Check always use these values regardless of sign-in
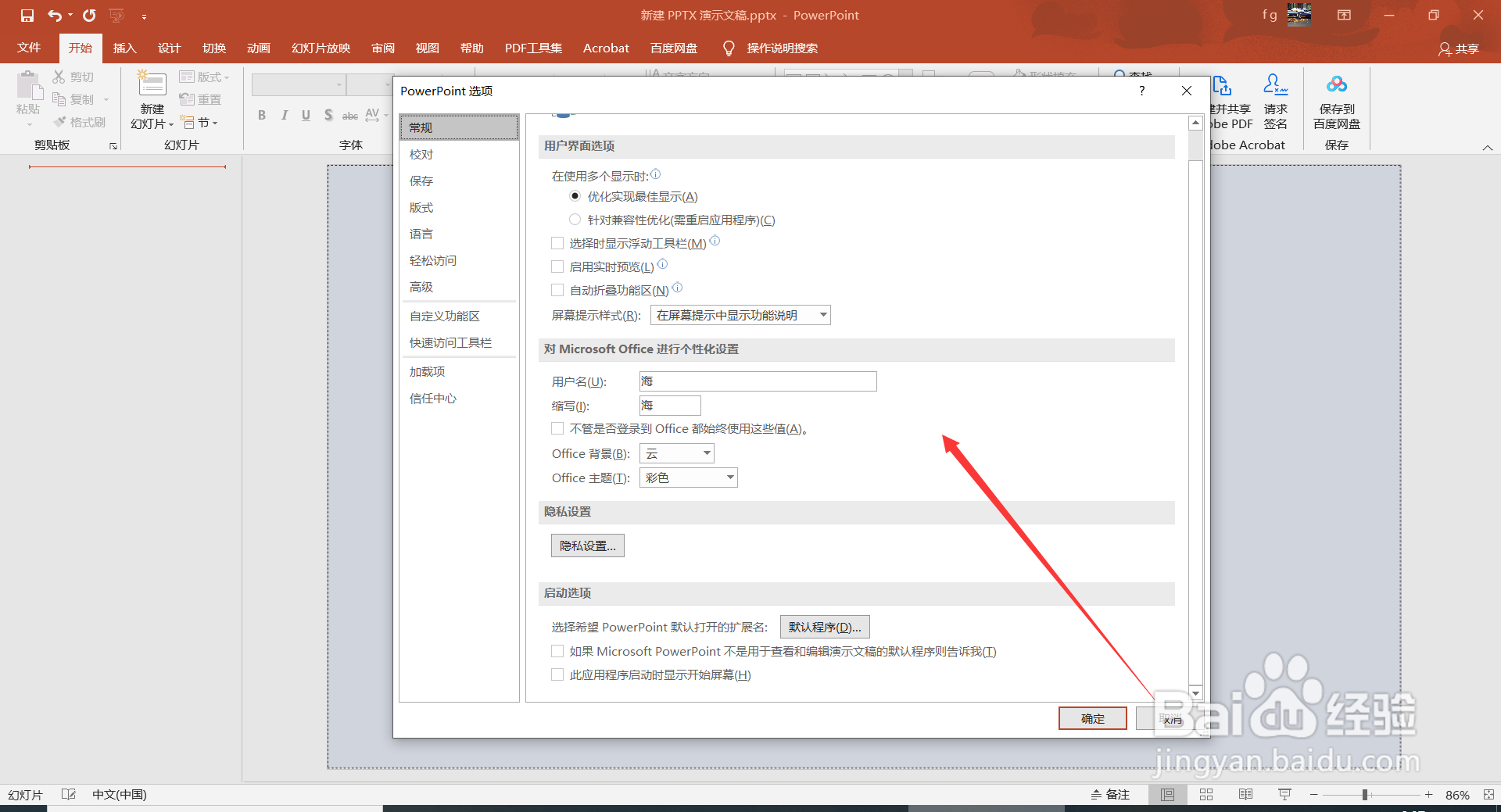 coord(557,428)
